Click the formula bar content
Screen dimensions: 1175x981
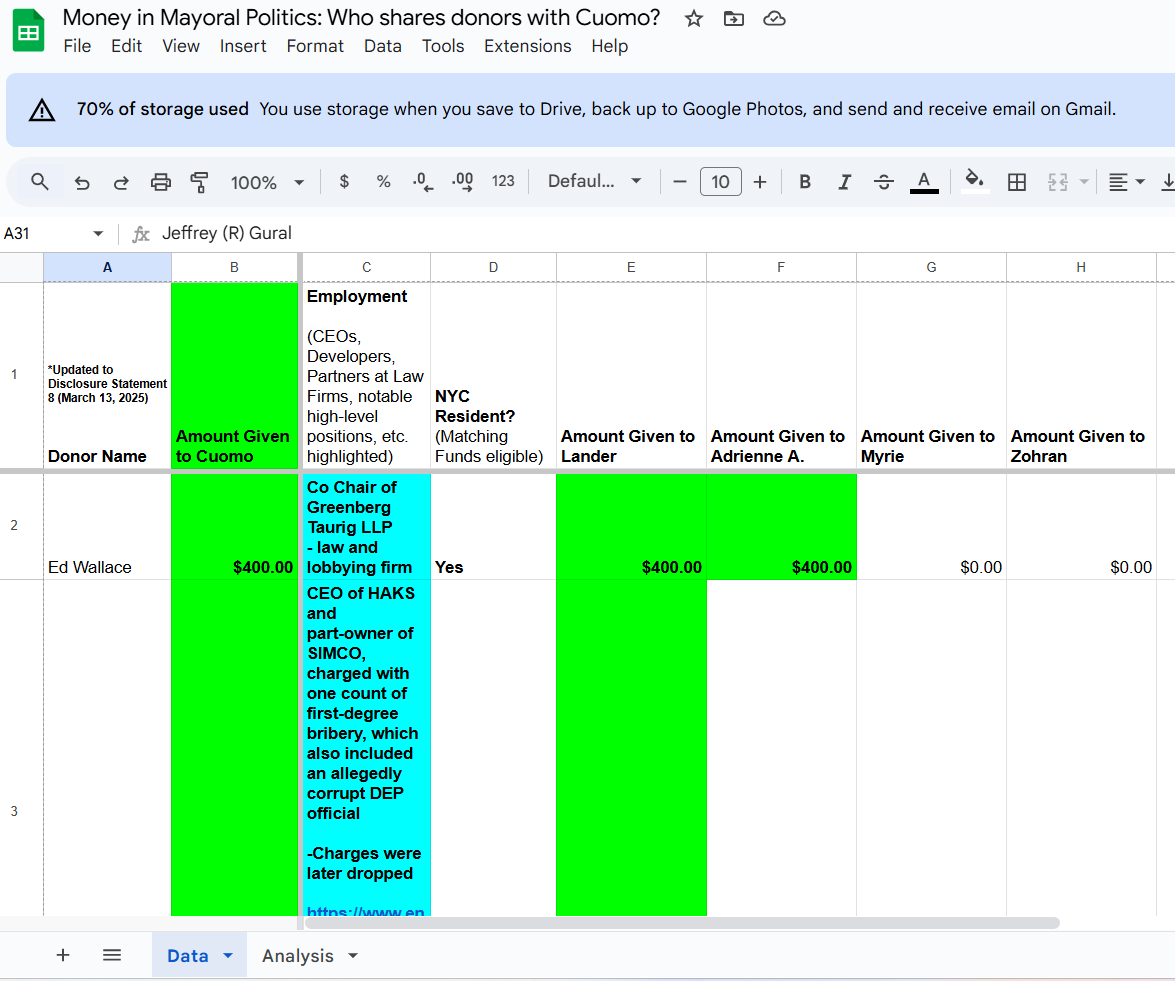(226, 234)
